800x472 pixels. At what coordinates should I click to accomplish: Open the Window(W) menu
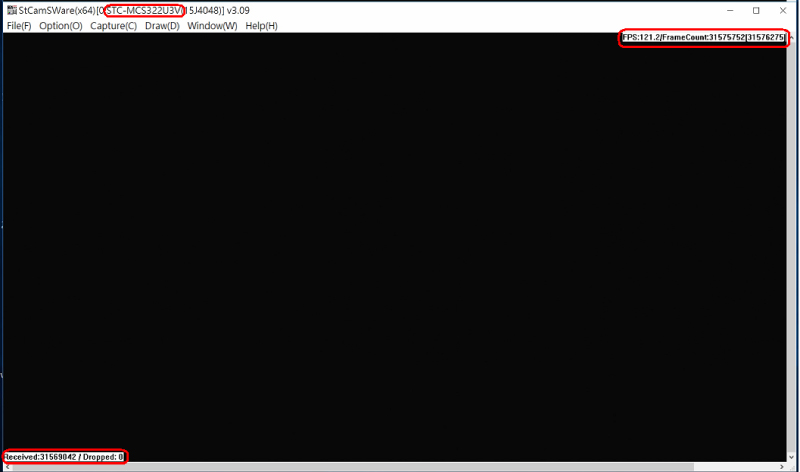212,26
